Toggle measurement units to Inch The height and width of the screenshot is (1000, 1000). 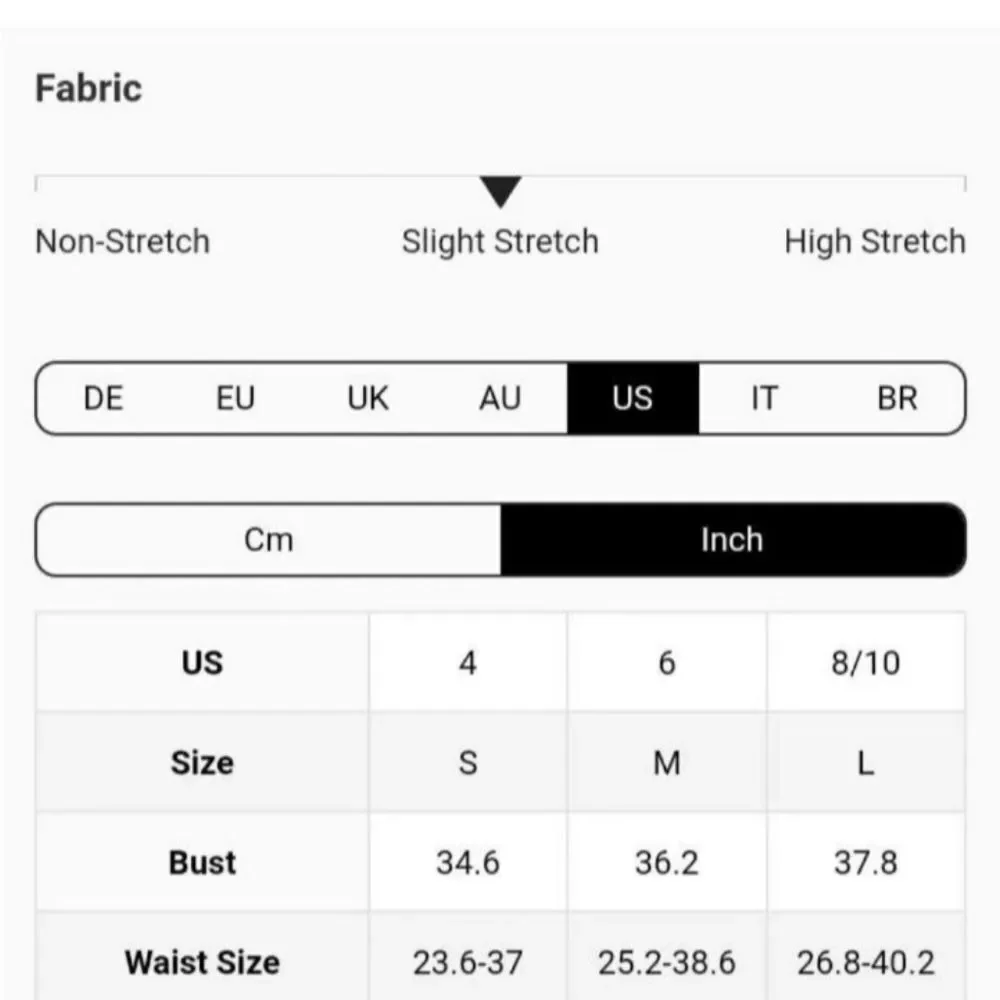[732, 540]
